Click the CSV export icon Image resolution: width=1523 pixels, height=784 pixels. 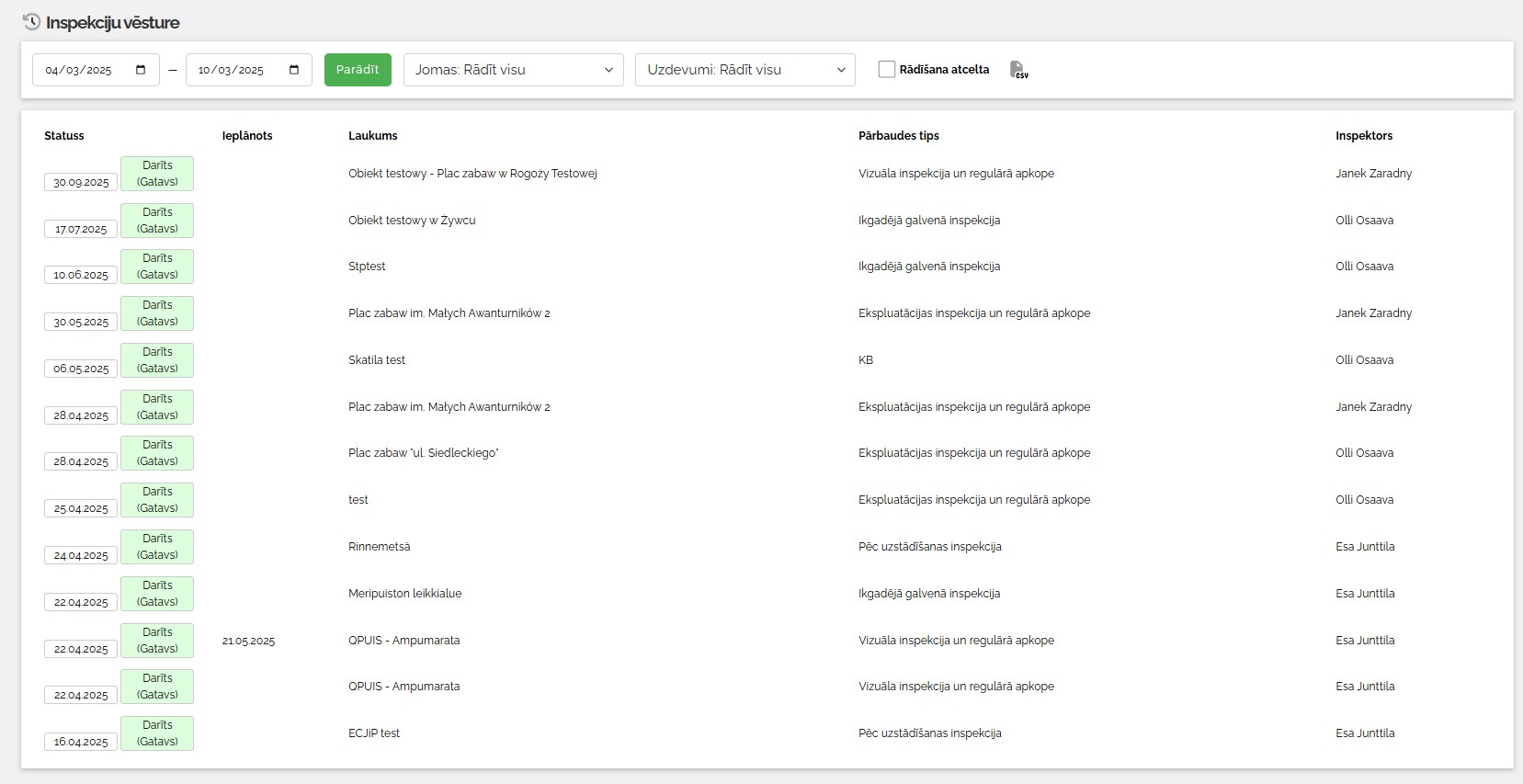pyautogui.click(x=1018, y=70)
